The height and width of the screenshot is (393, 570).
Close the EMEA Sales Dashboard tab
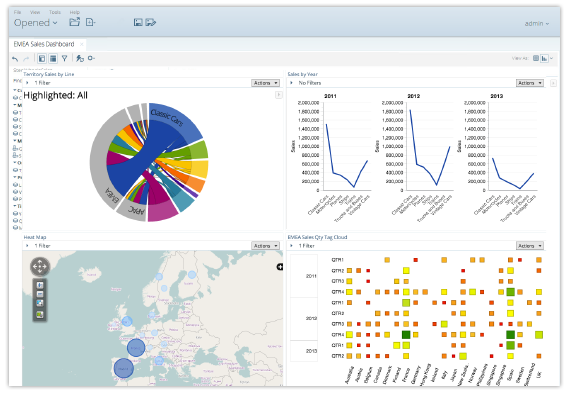81,44
